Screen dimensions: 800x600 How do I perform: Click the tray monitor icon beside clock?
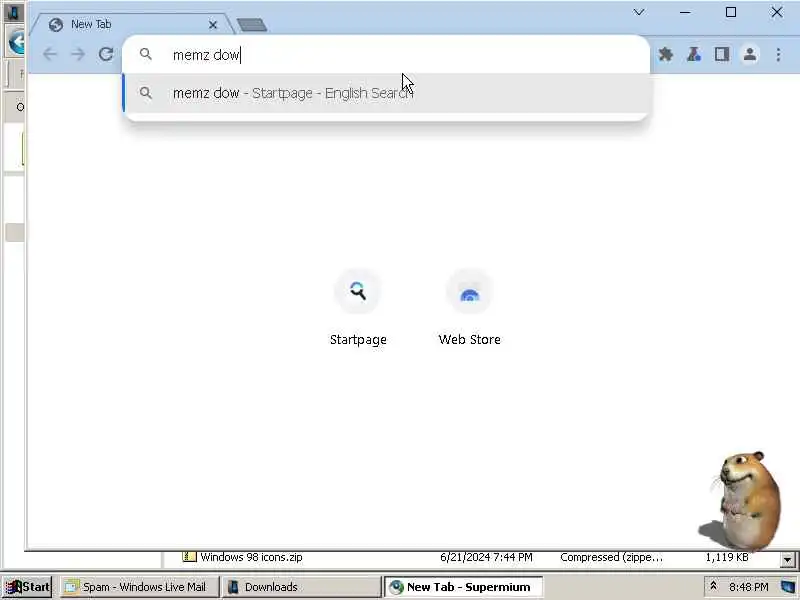pyautogui.click(x=788, y=587)
